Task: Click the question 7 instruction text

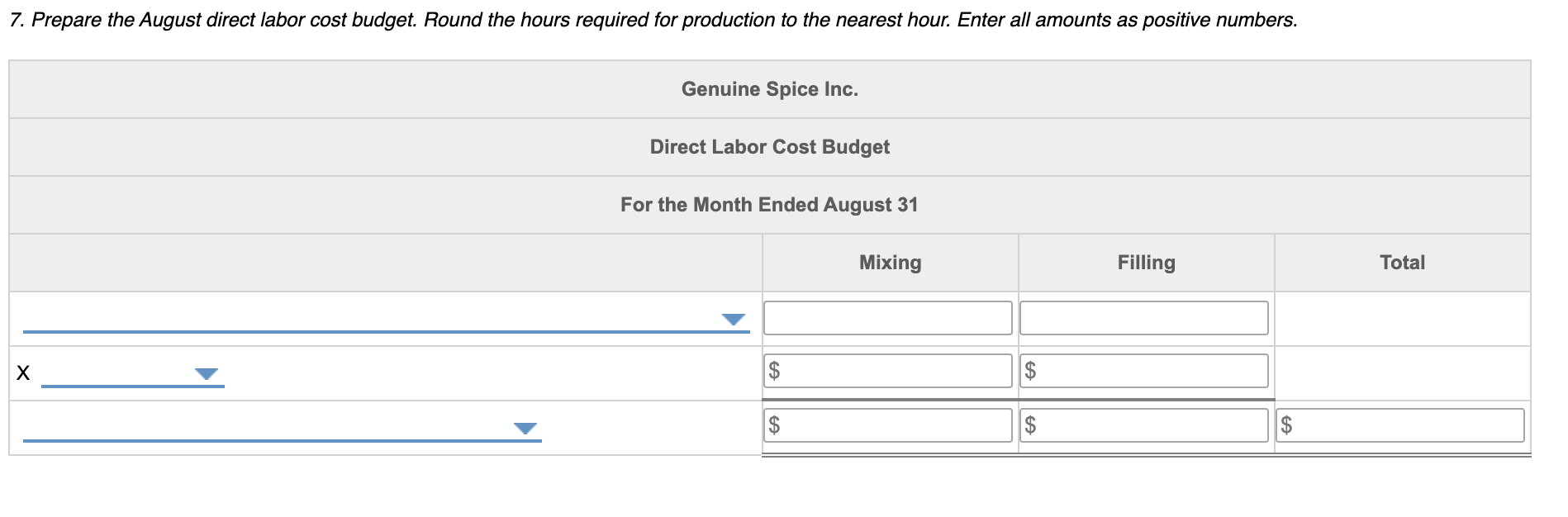Action: coord(653,20)
